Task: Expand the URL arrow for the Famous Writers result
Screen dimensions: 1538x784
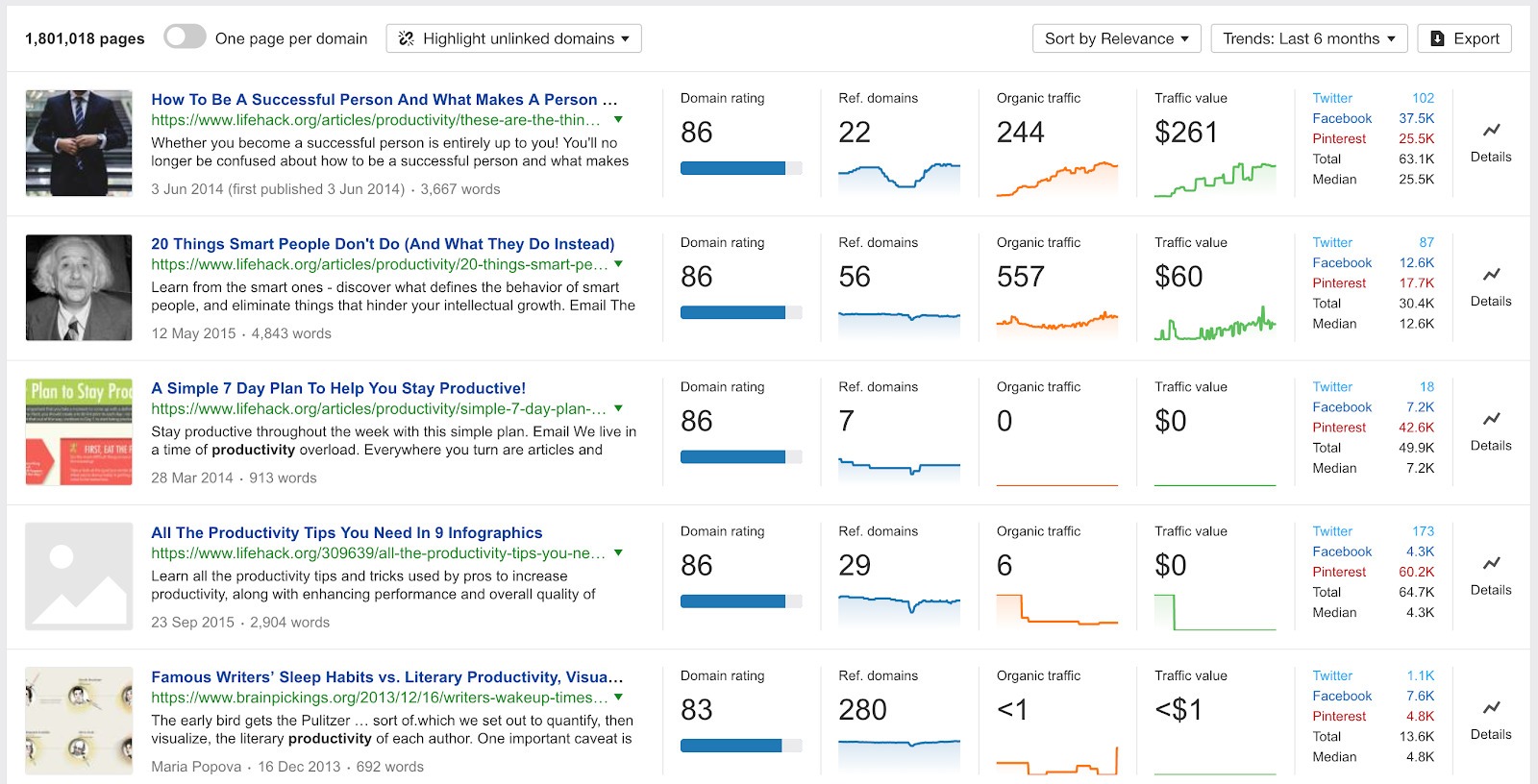Action: click(x=619, y=698)
